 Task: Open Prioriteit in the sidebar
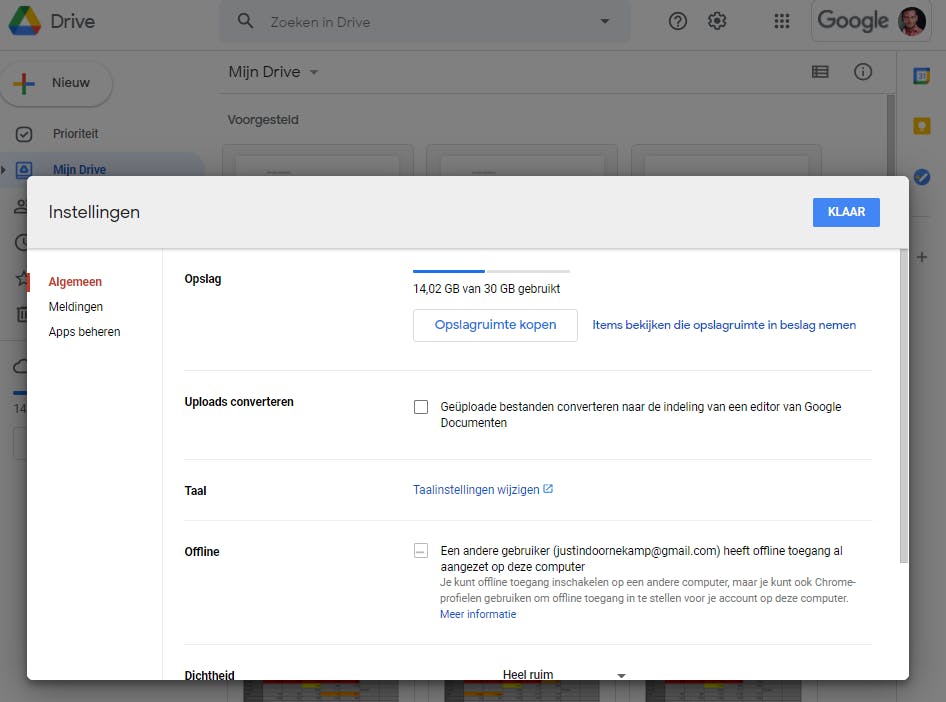click(75, 134)
